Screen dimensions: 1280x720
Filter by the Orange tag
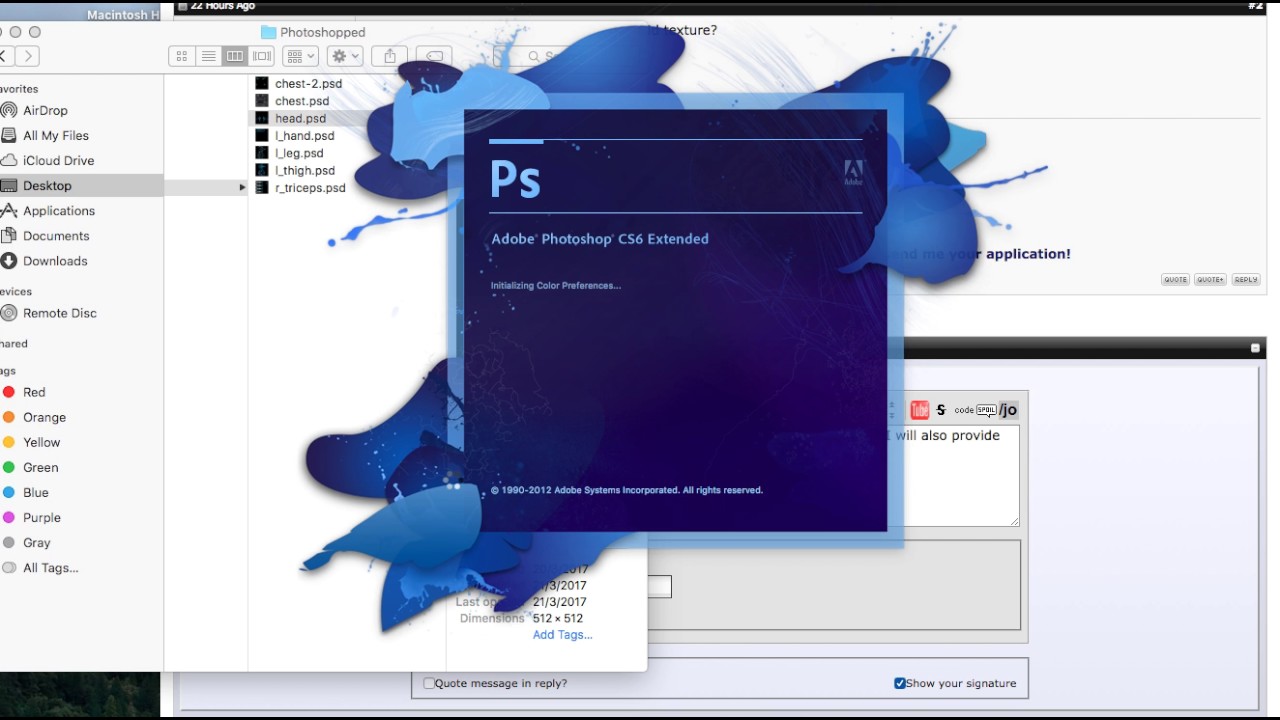44,418
